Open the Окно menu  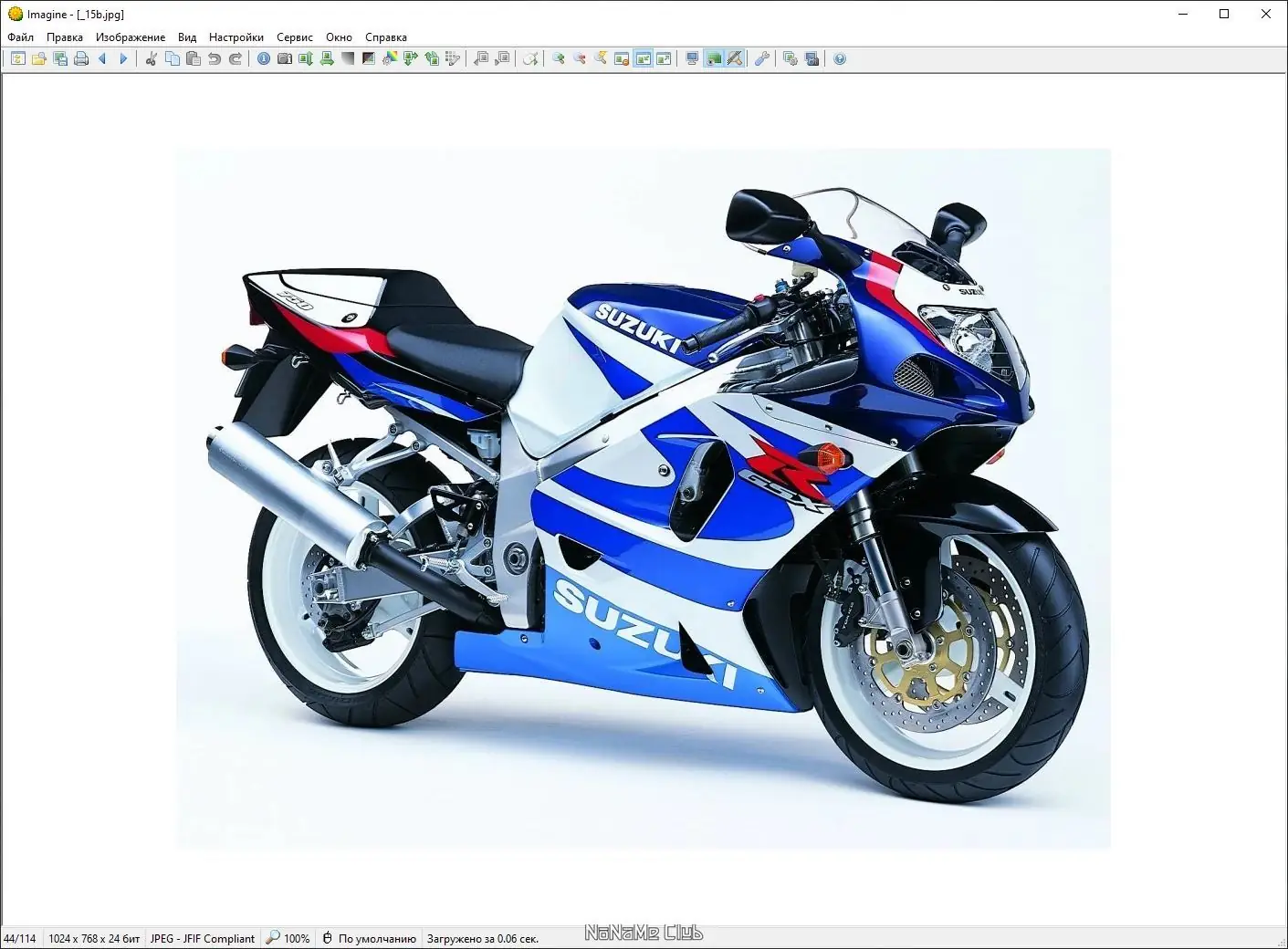(x=339, y=37)
